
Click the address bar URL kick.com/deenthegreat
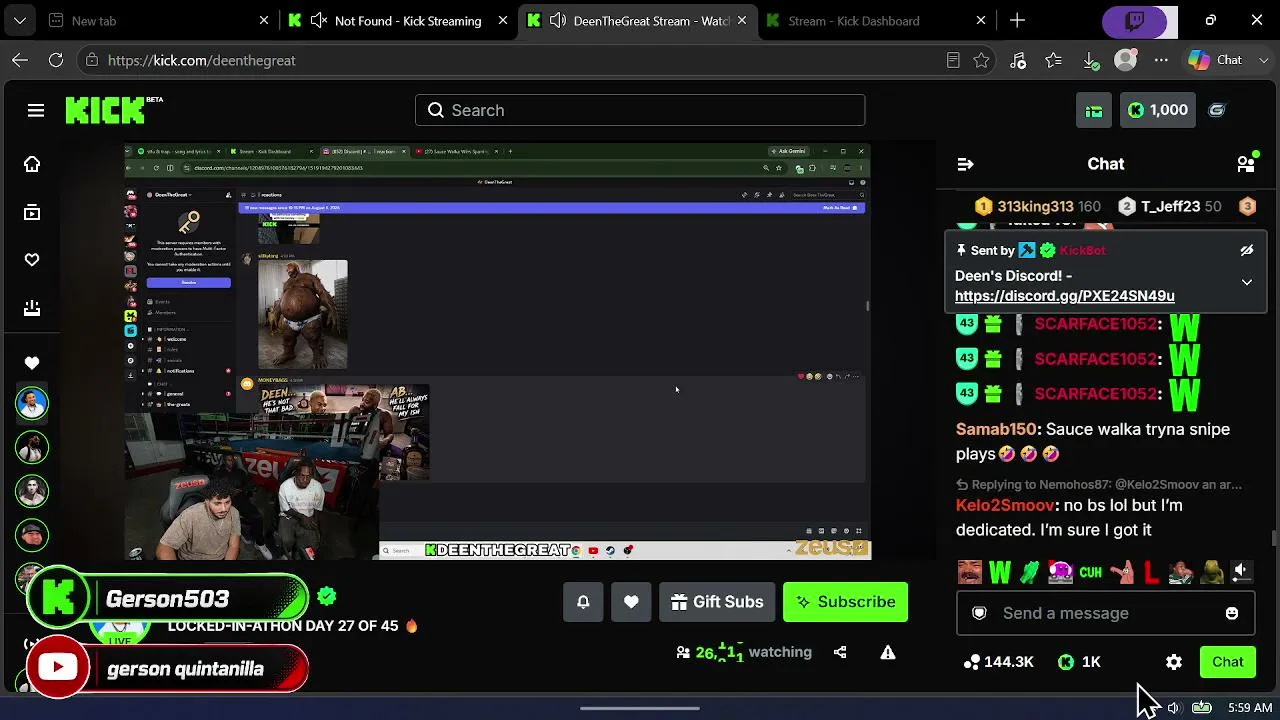point(202,60)
